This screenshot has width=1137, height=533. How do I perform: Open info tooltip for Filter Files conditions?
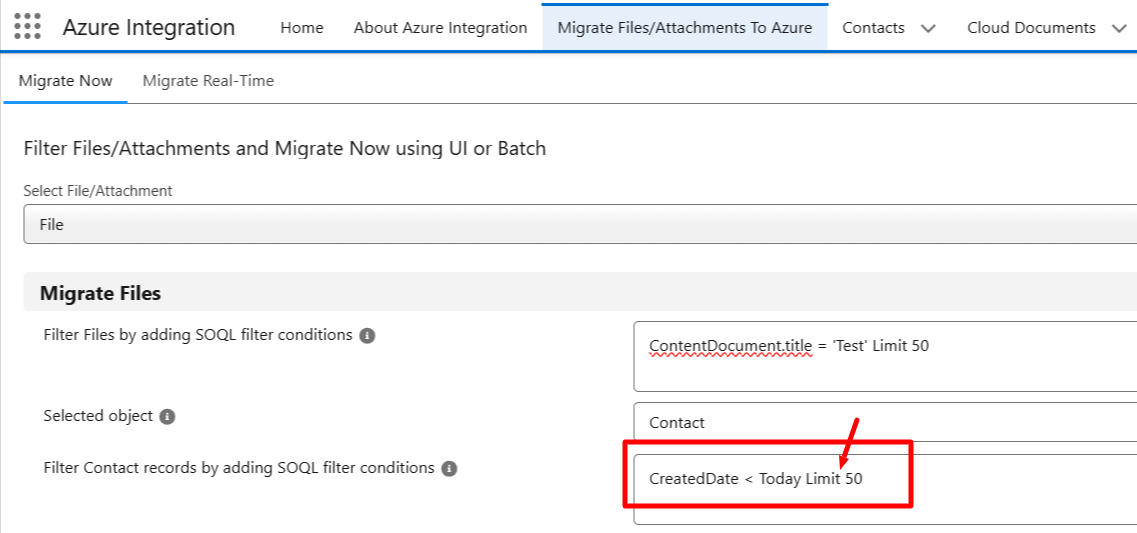click(368, 336)
